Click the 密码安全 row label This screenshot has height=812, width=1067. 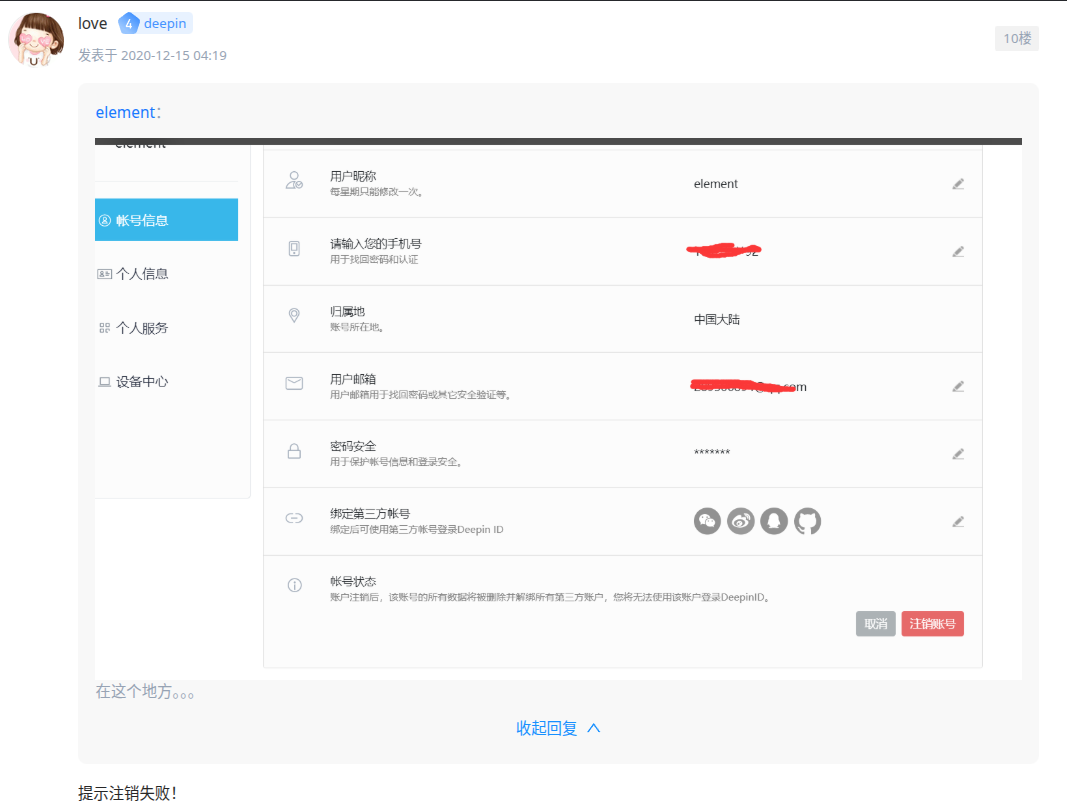(x=353, y=446)
